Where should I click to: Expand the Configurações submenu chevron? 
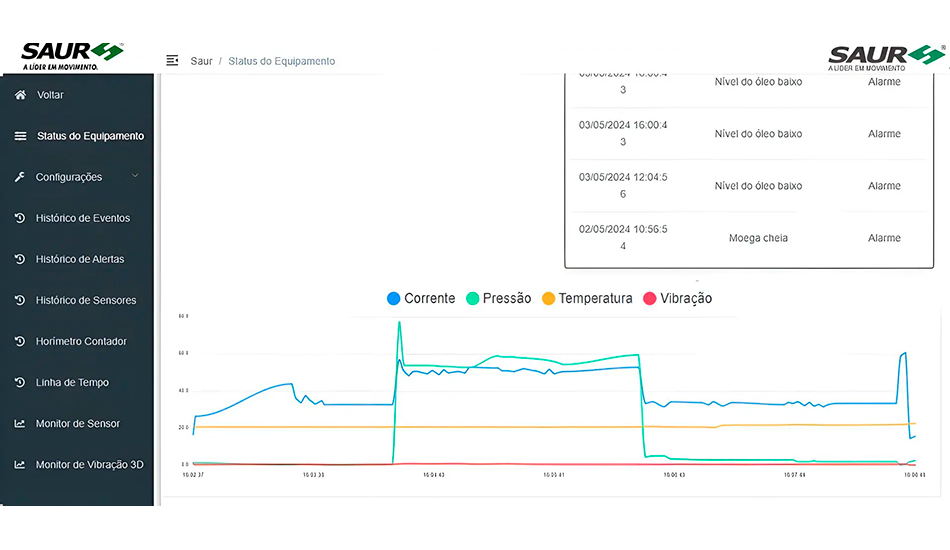[135, 177]
